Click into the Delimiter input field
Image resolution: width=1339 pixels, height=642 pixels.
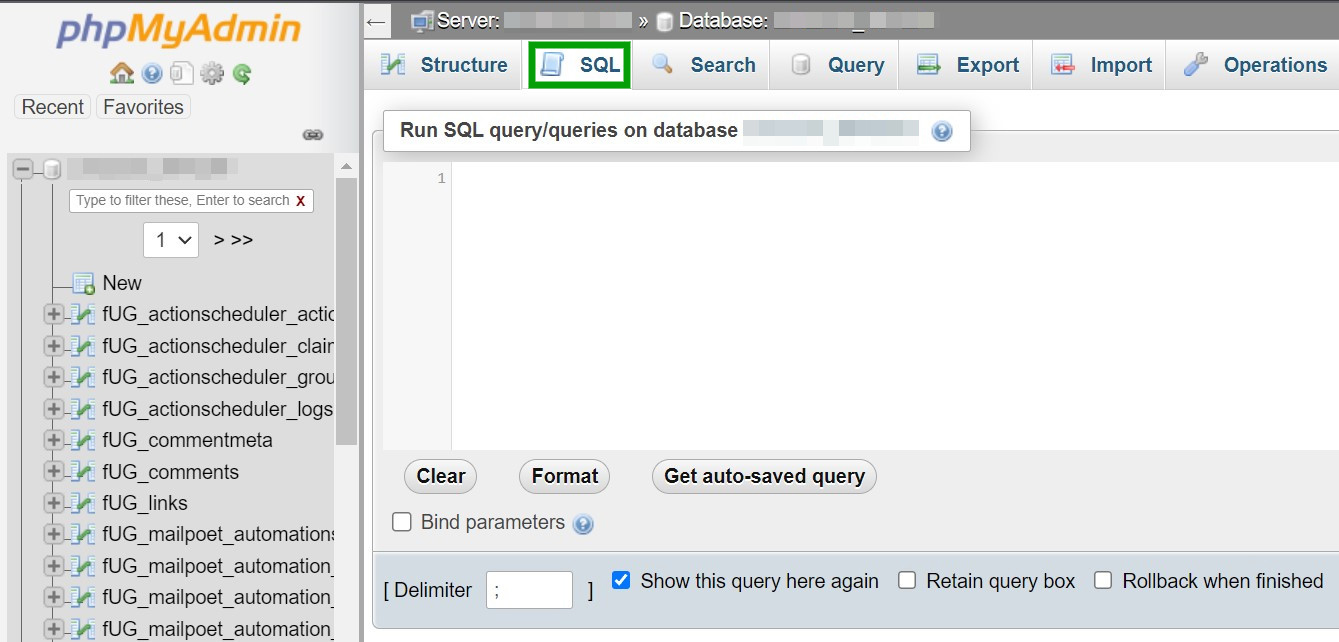coord(529,590)
